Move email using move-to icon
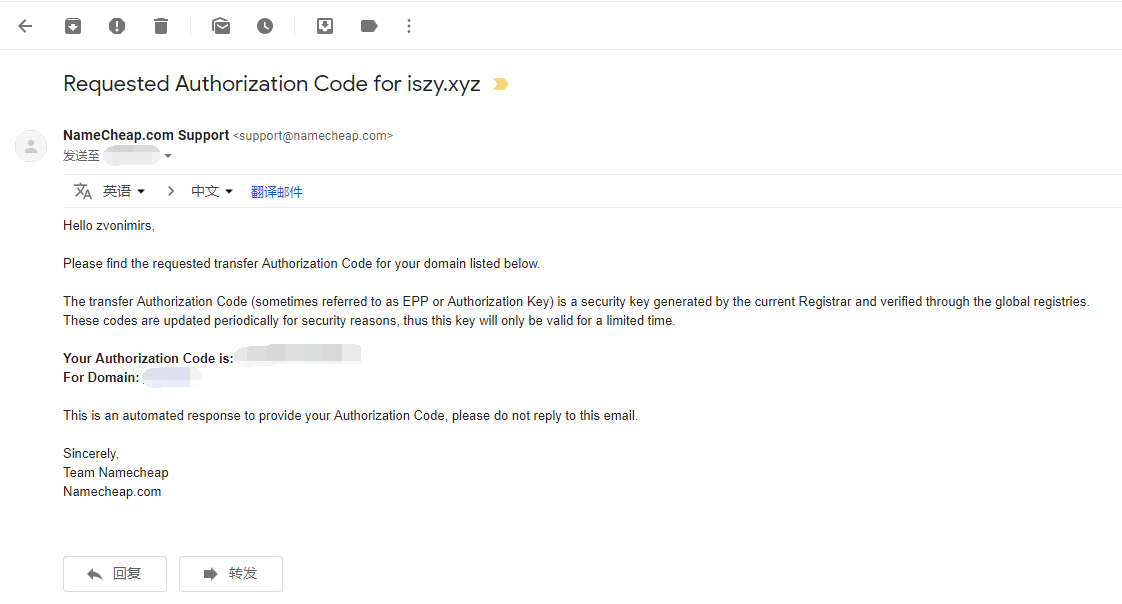This screenshot has height=604, width=1122. [x=325, y=26]
